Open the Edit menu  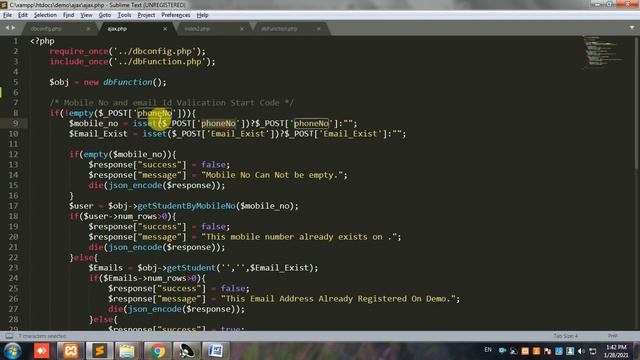23,15
